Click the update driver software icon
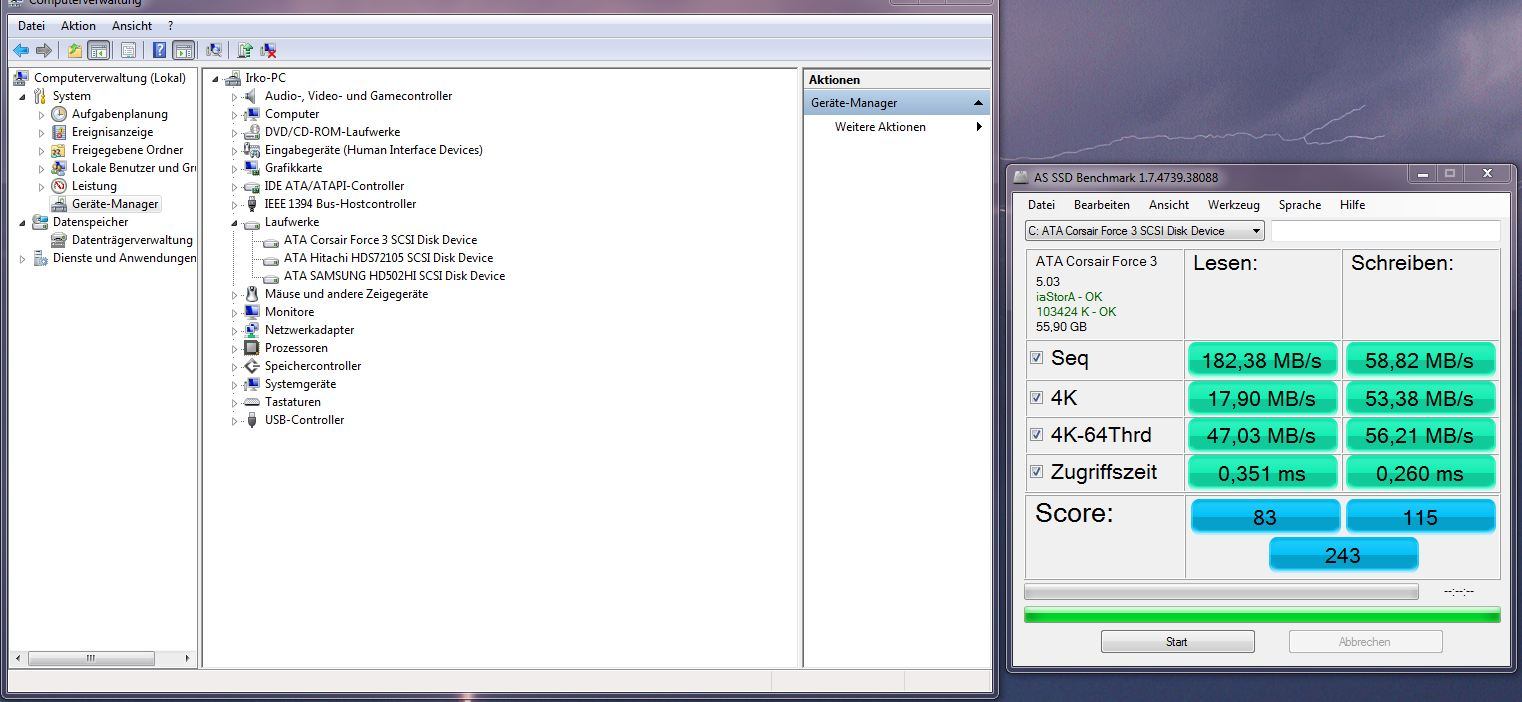 point(245,50)
